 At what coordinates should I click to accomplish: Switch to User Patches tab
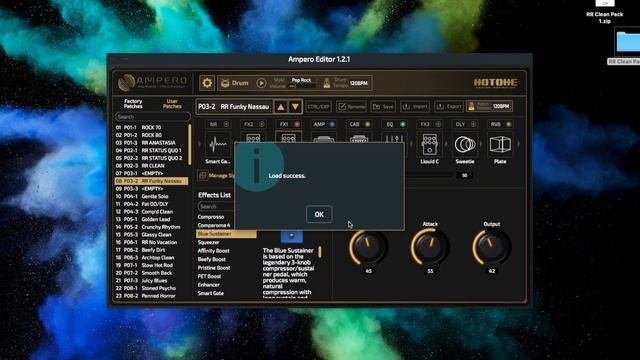(172, 104)
